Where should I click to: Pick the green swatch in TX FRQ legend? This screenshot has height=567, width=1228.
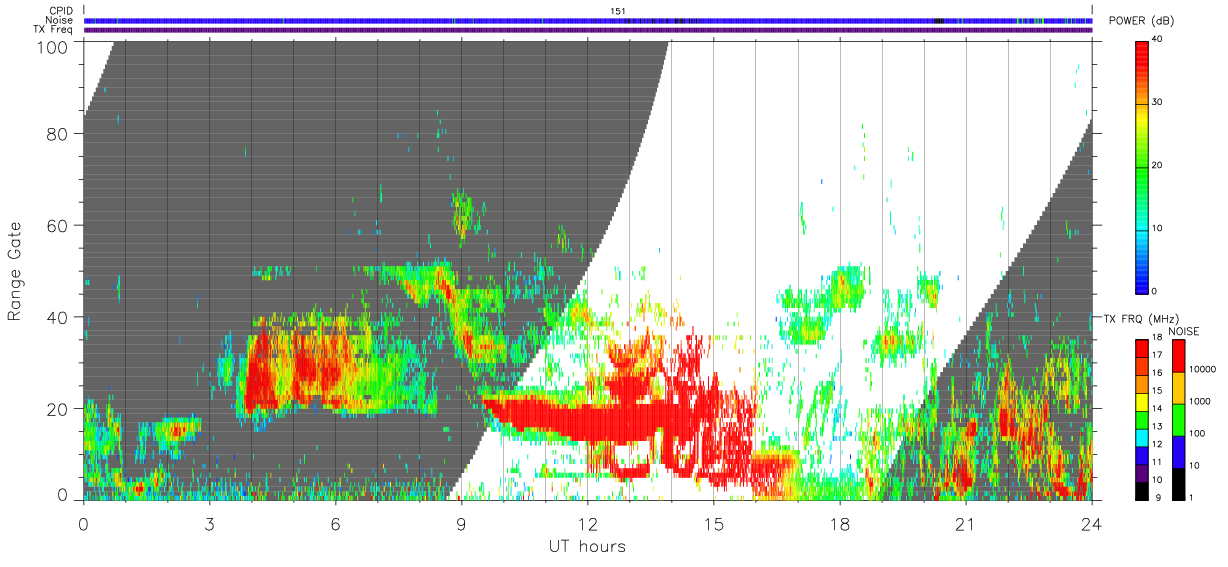pos(1143,419)
